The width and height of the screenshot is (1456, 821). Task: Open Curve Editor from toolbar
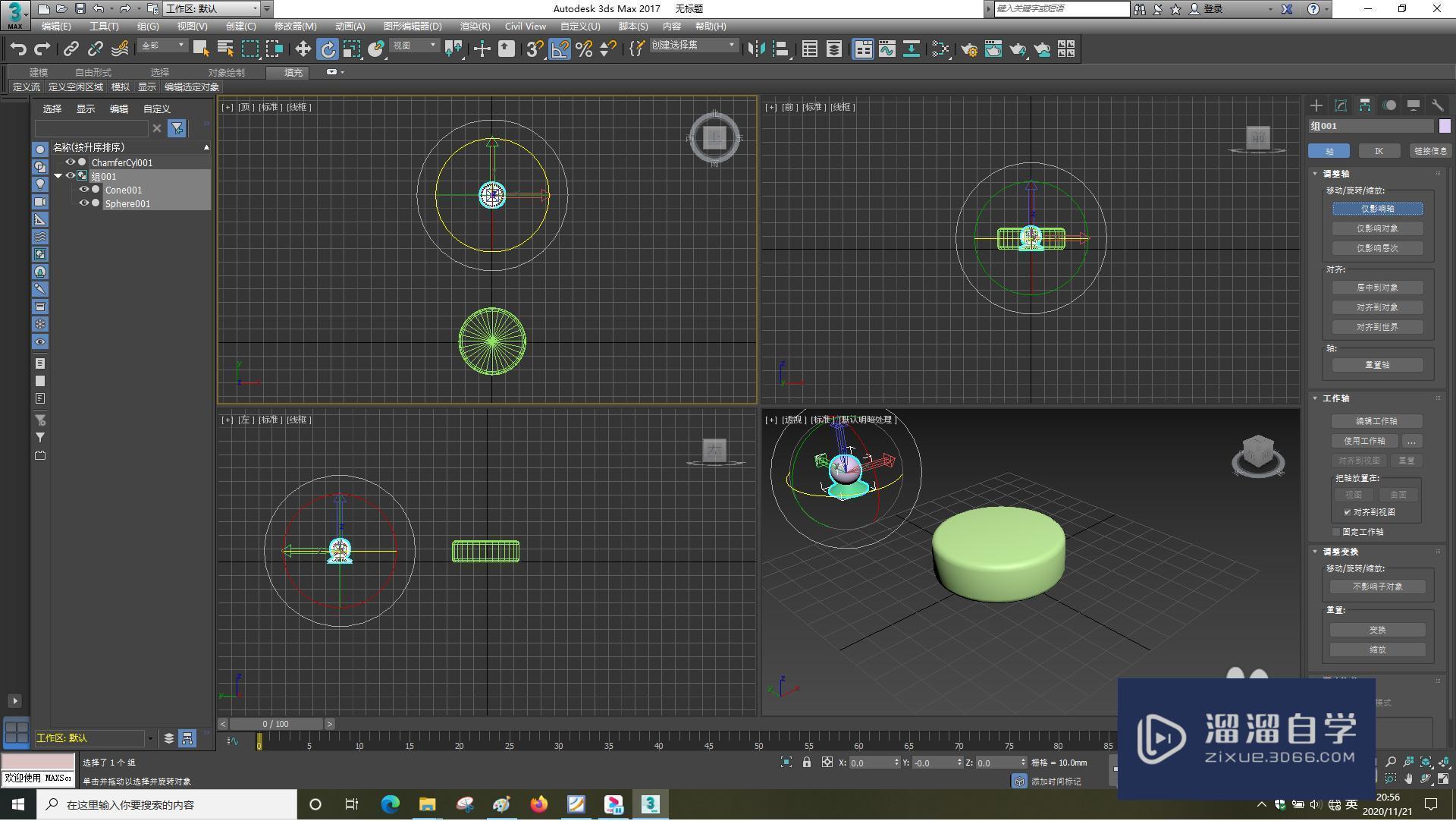coord(886,49)
